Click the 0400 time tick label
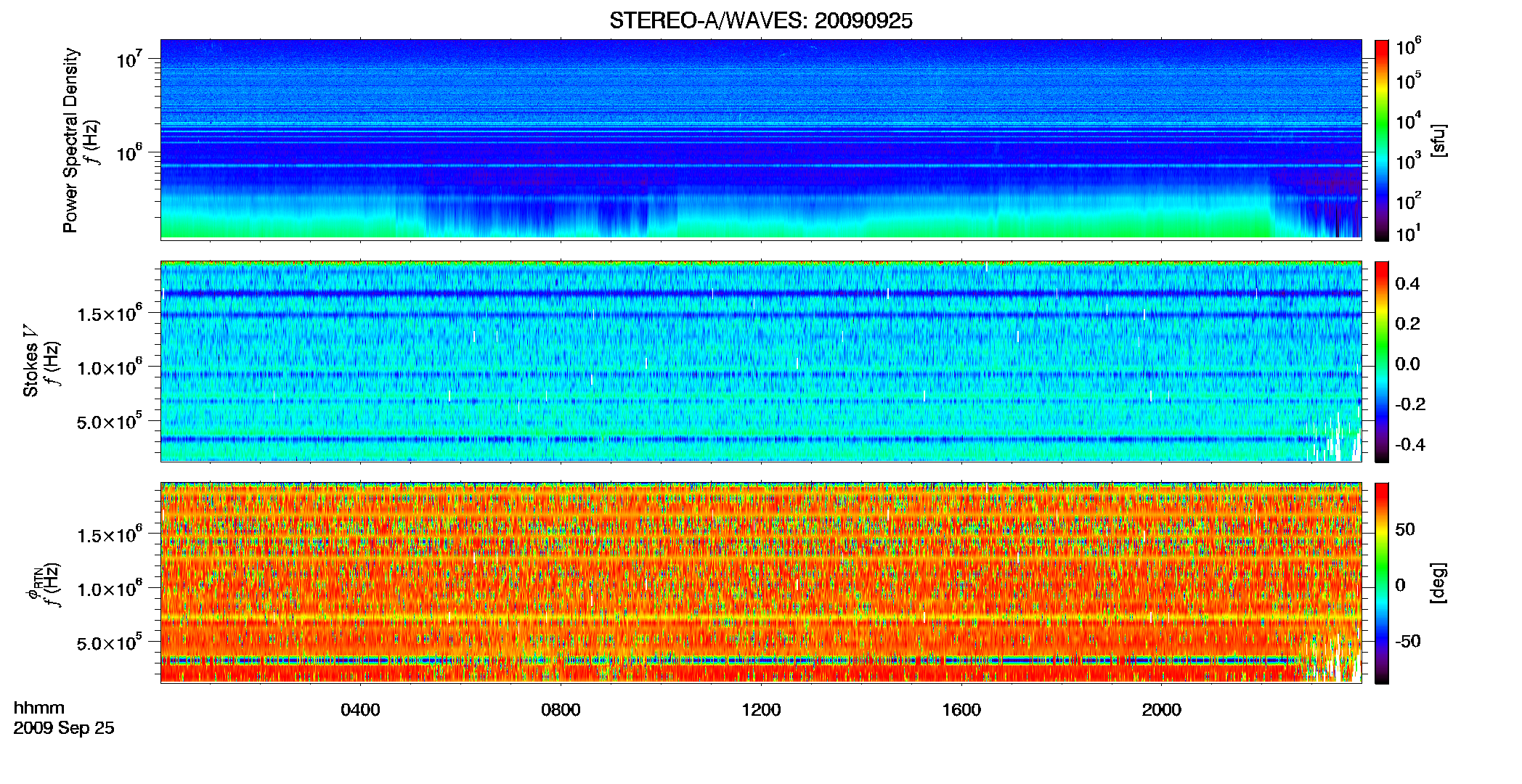The width and height of the screenshot is (1522, 784). coord(360,710)
